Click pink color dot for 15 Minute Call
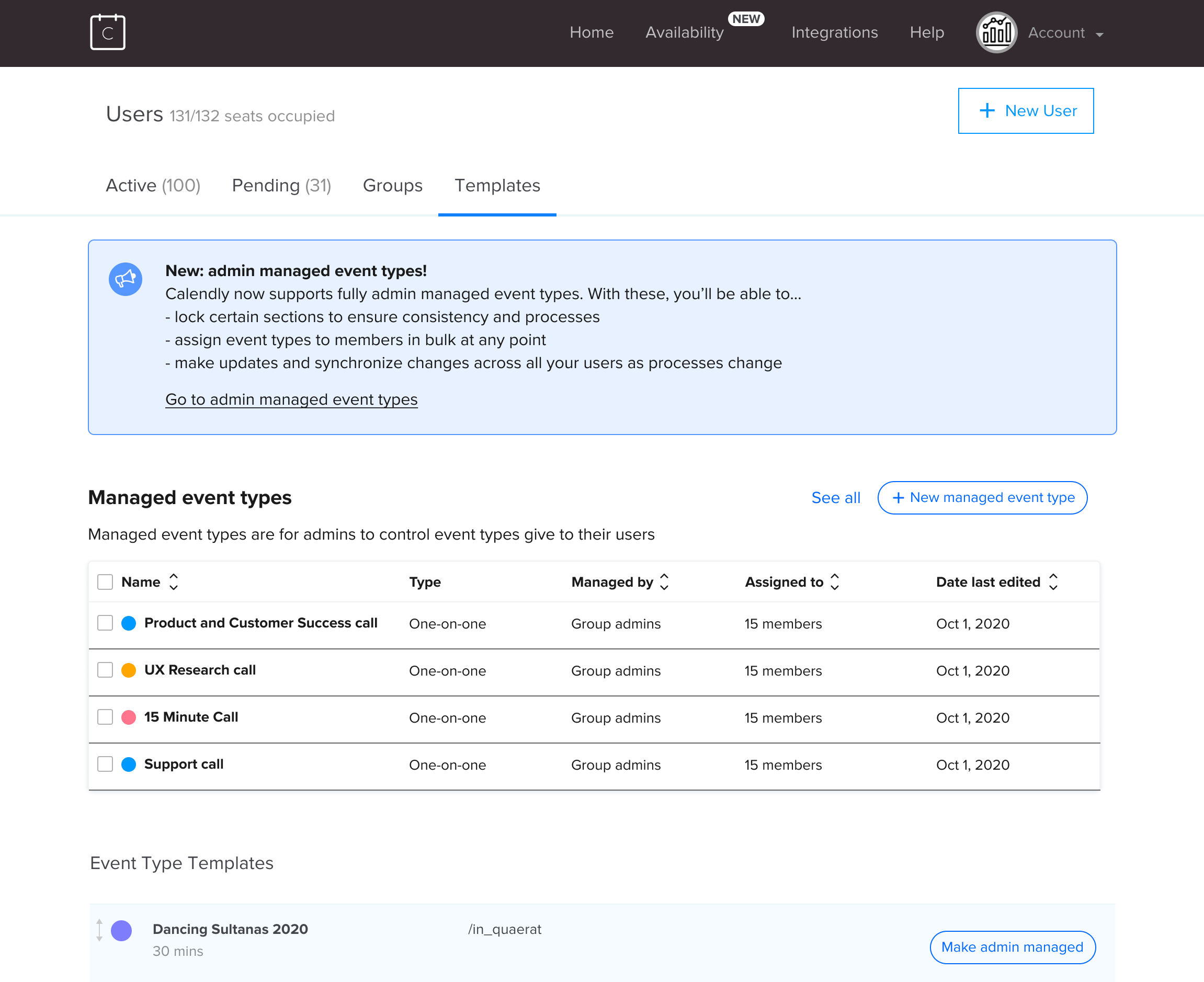Image resolution: width=1204 pixels, height=982 pixels. point(129,717)
